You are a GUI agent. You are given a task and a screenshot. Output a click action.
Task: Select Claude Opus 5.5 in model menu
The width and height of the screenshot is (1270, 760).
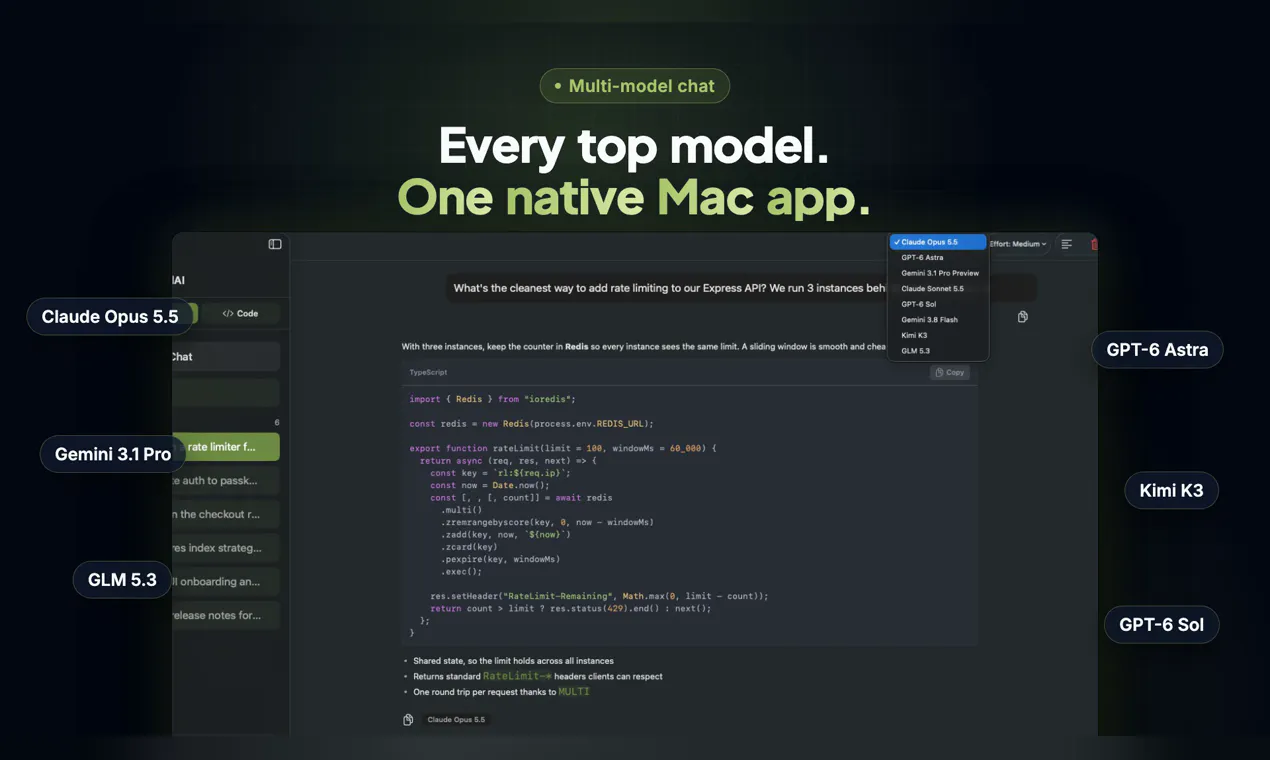[938, 242]
